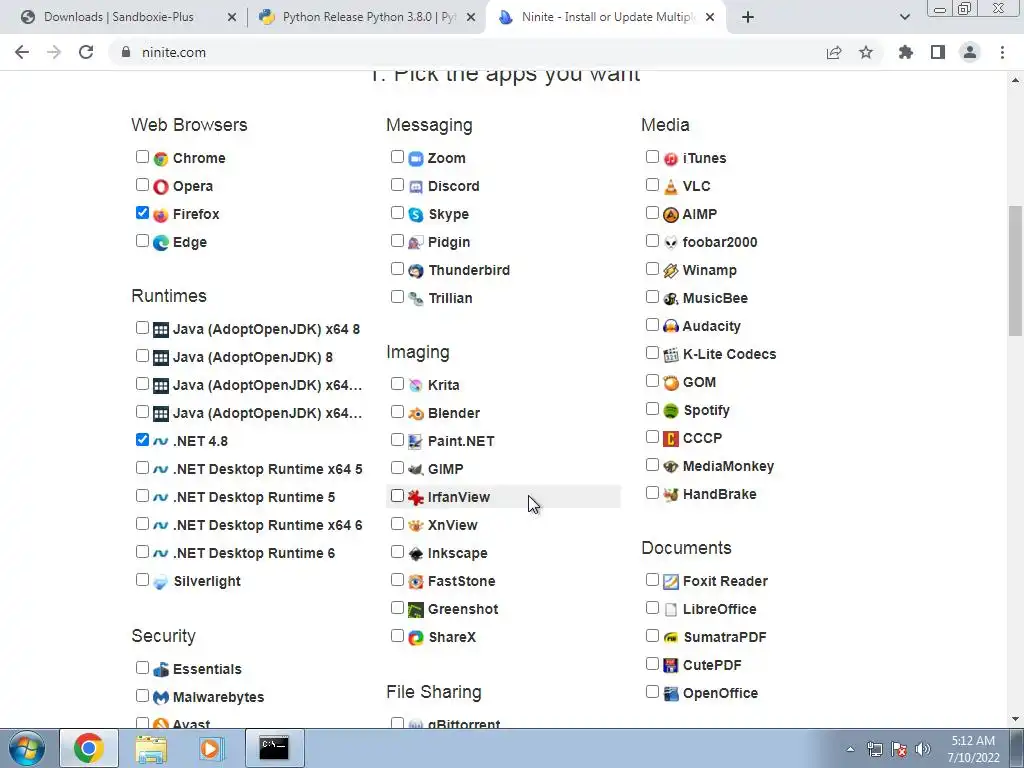Click the Chrome app icon in Web Browsers

coord(161,159)
